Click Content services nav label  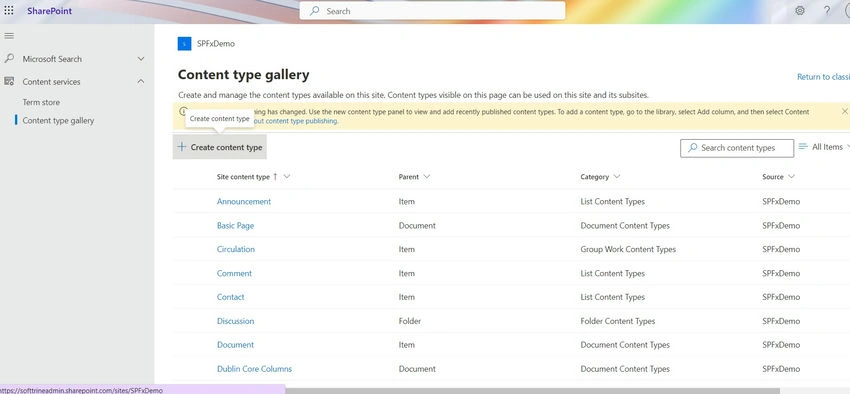pyautogui.click(x=51, y=82)
